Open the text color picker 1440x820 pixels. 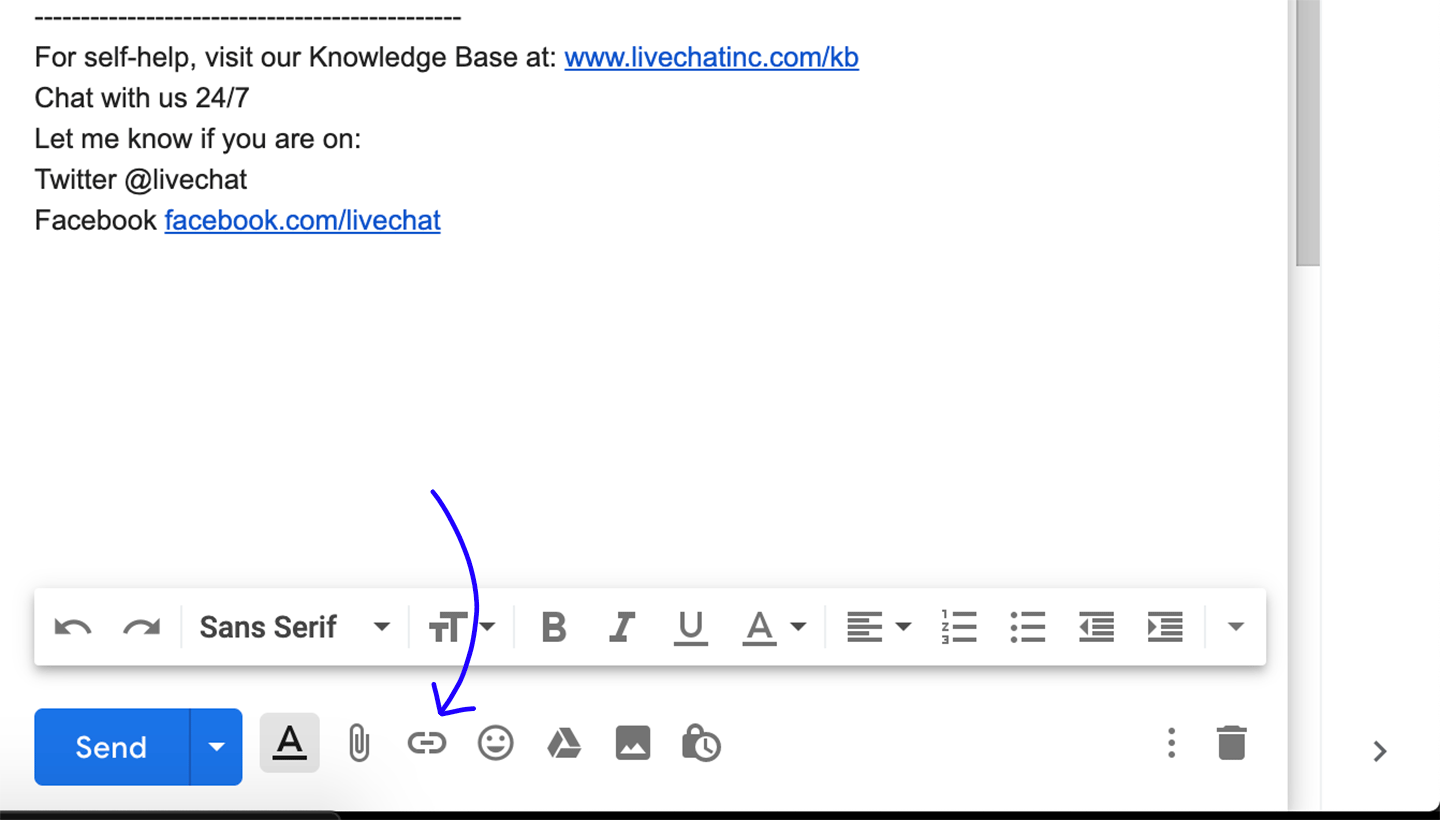[774, 628]
